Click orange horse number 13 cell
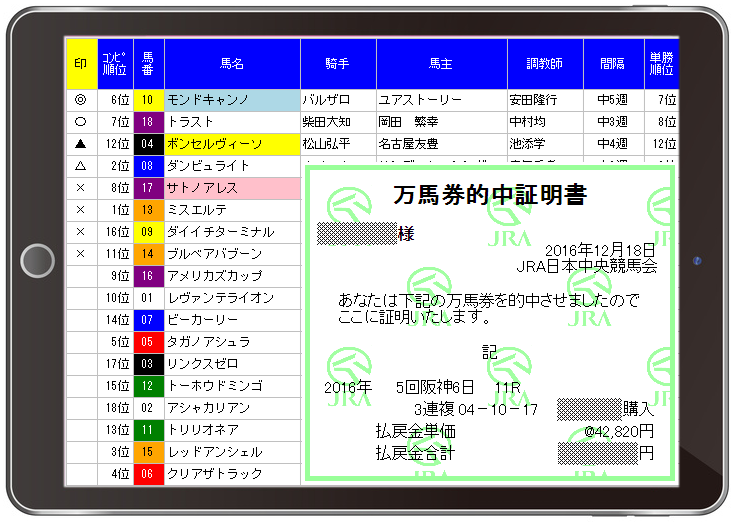The width and height of the screenshot is (736, 522). tap(149, 210)
